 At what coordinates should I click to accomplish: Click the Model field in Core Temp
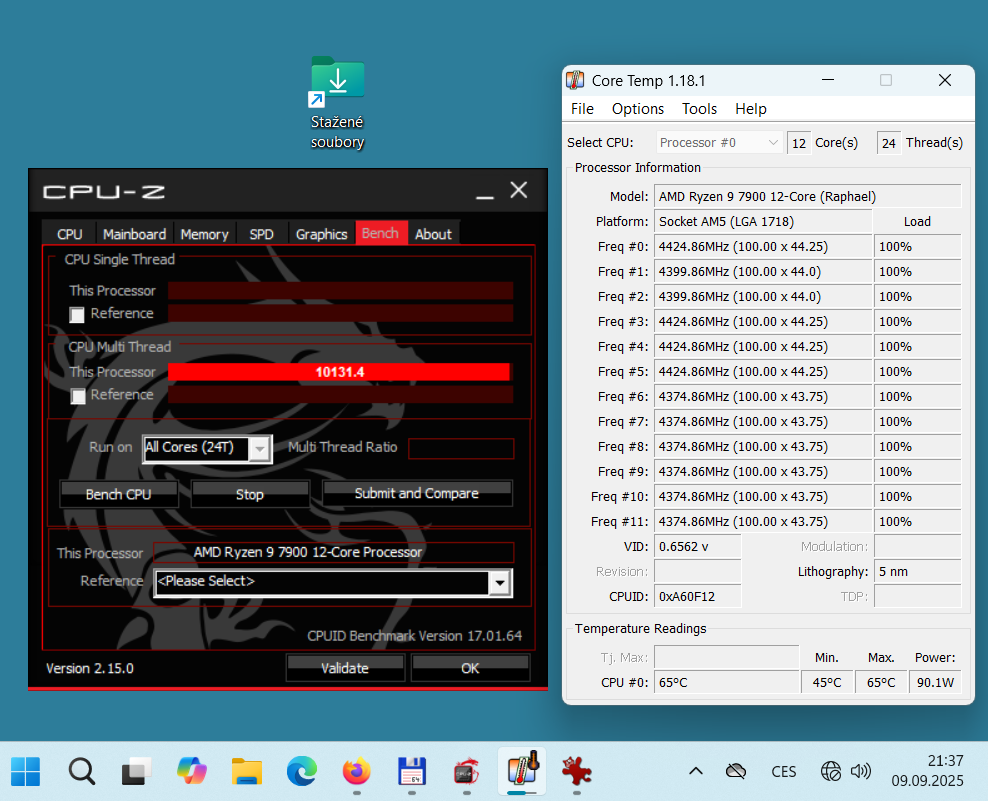pos(808,197)
